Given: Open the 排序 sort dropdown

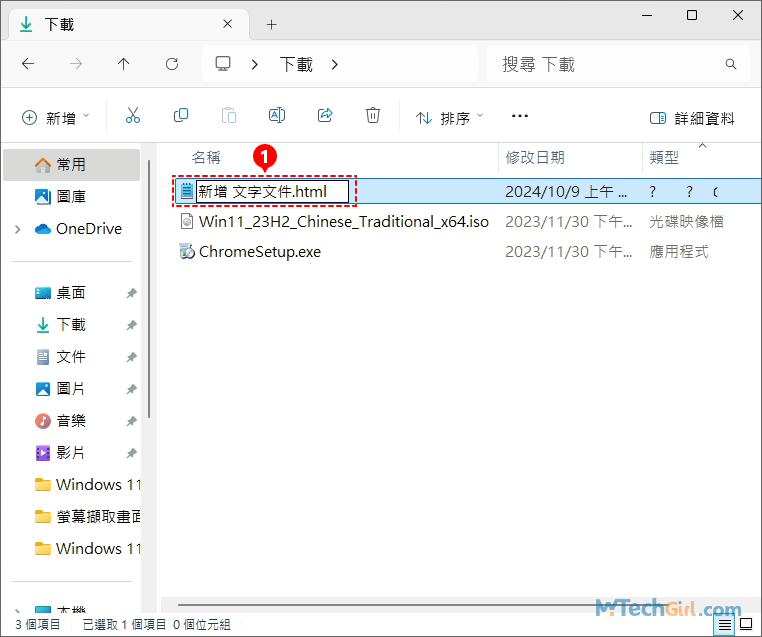Looking at the screenshot, I should coord(450,118).
